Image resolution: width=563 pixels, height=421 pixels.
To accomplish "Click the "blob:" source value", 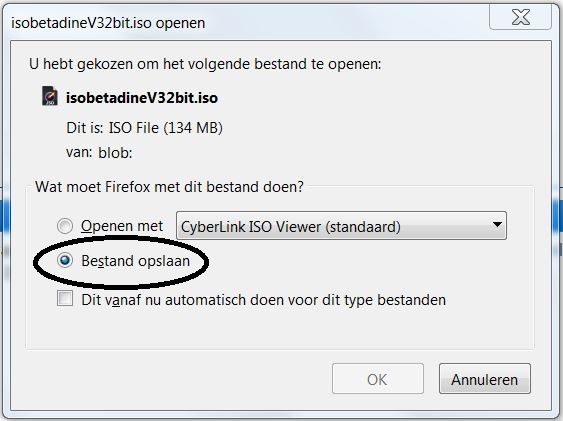I will coord(115,153).
